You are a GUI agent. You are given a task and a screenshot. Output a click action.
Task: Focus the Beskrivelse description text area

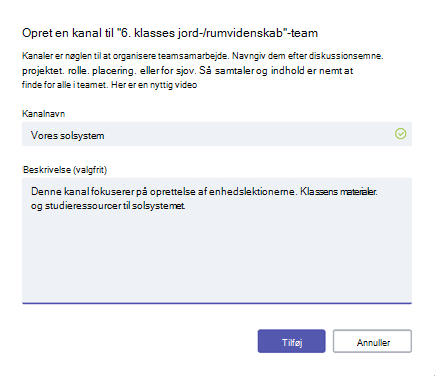click(217, 241)
